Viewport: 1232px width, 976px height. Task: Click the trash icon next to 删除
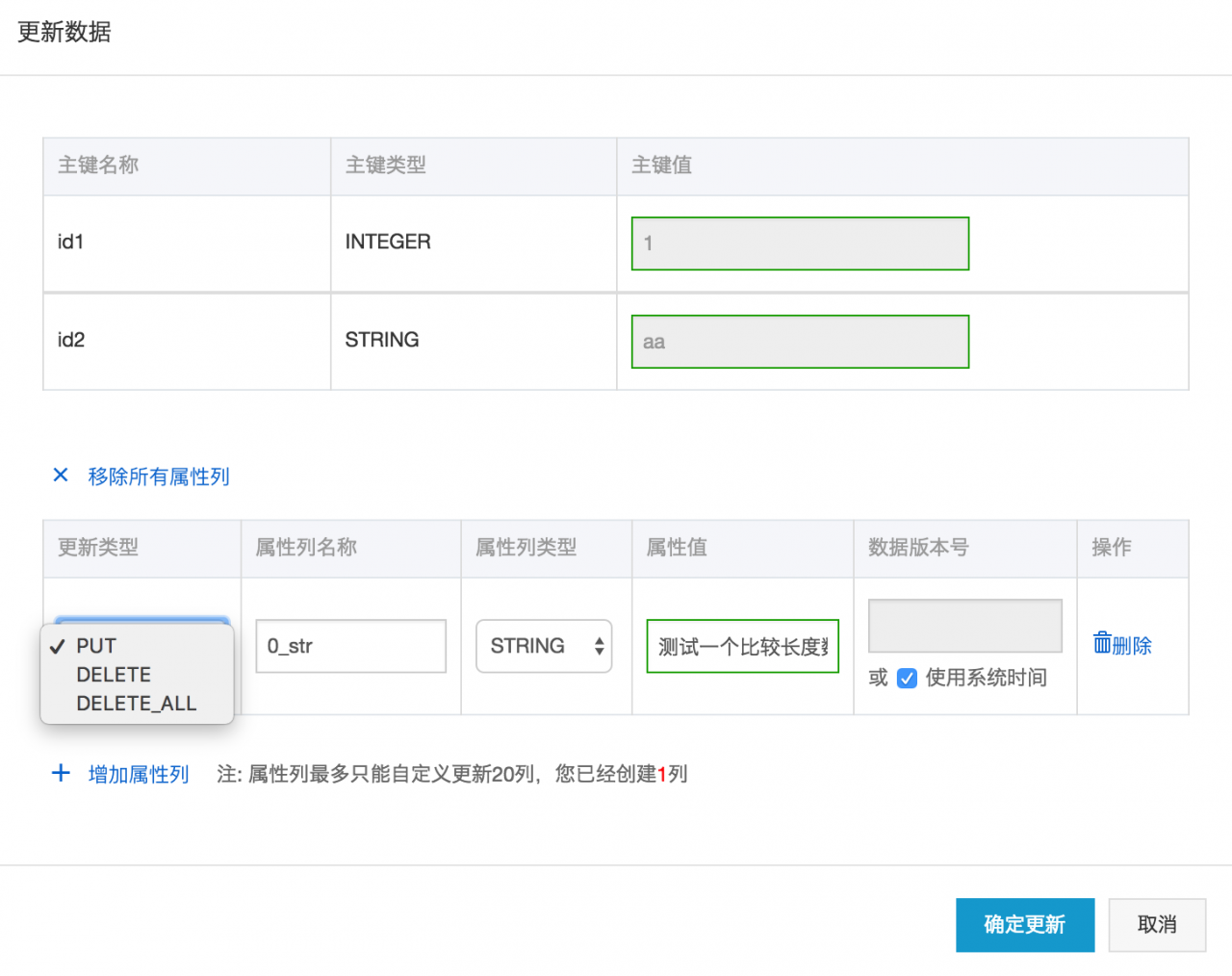click(1102, 643)
